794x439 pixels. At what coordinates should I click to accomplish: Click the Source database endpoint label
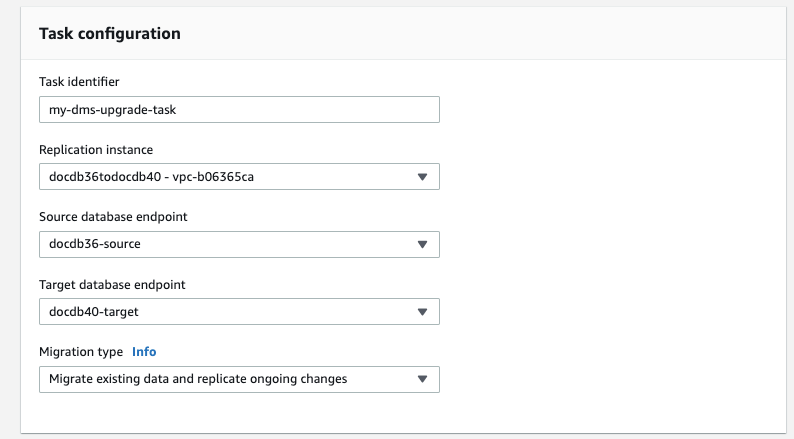tap(114, 217)
